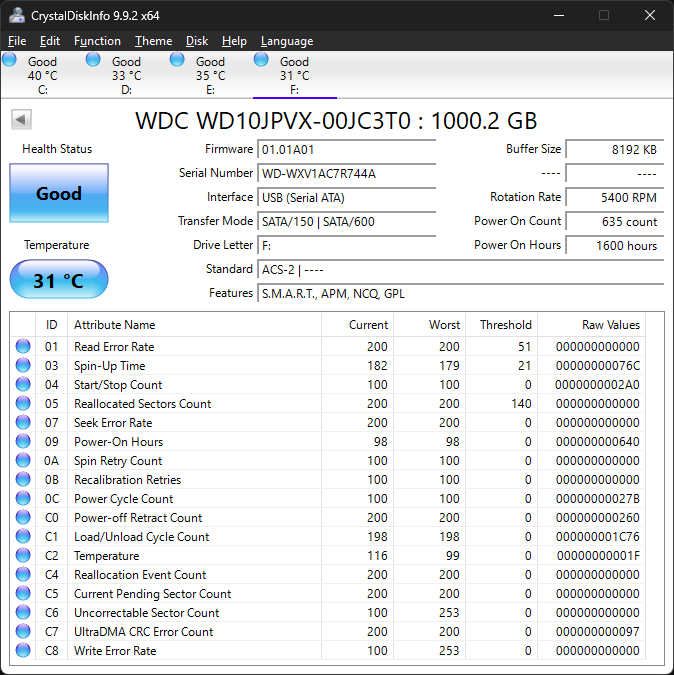Click the status icon for Power-On Hours row
The image size is (674, 675).
(23, 441)
